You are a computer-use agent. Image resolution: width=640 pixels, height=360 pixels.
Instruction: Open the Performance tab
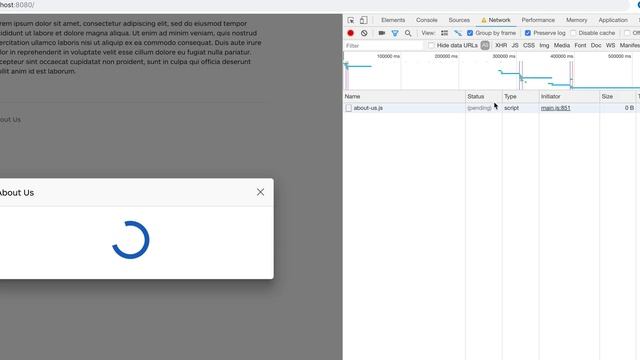tap(538, 20)
